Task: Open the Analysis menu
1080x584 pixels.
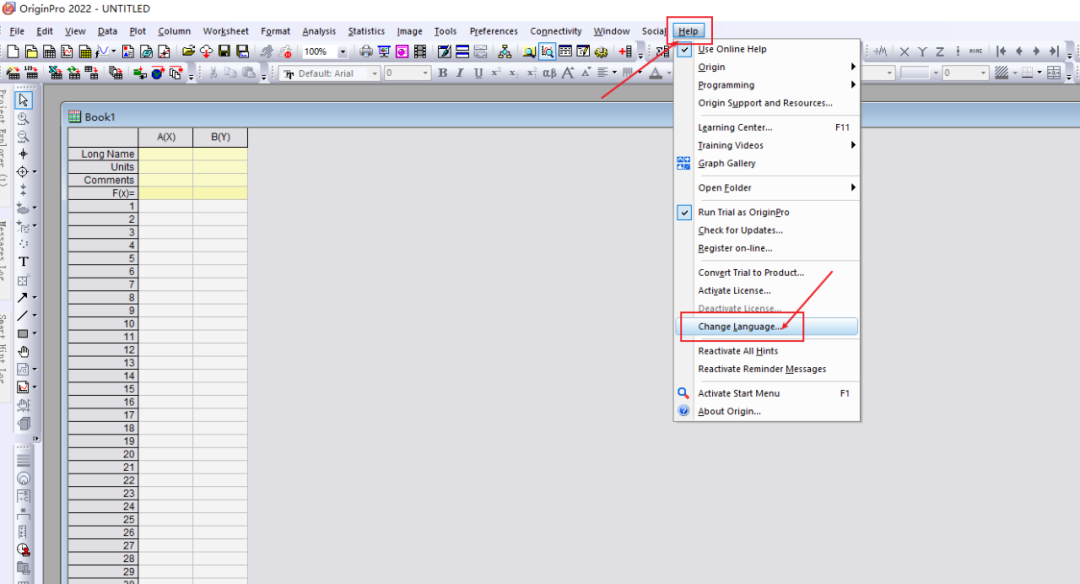Action: pyautogui.click(x=319, y=31)
